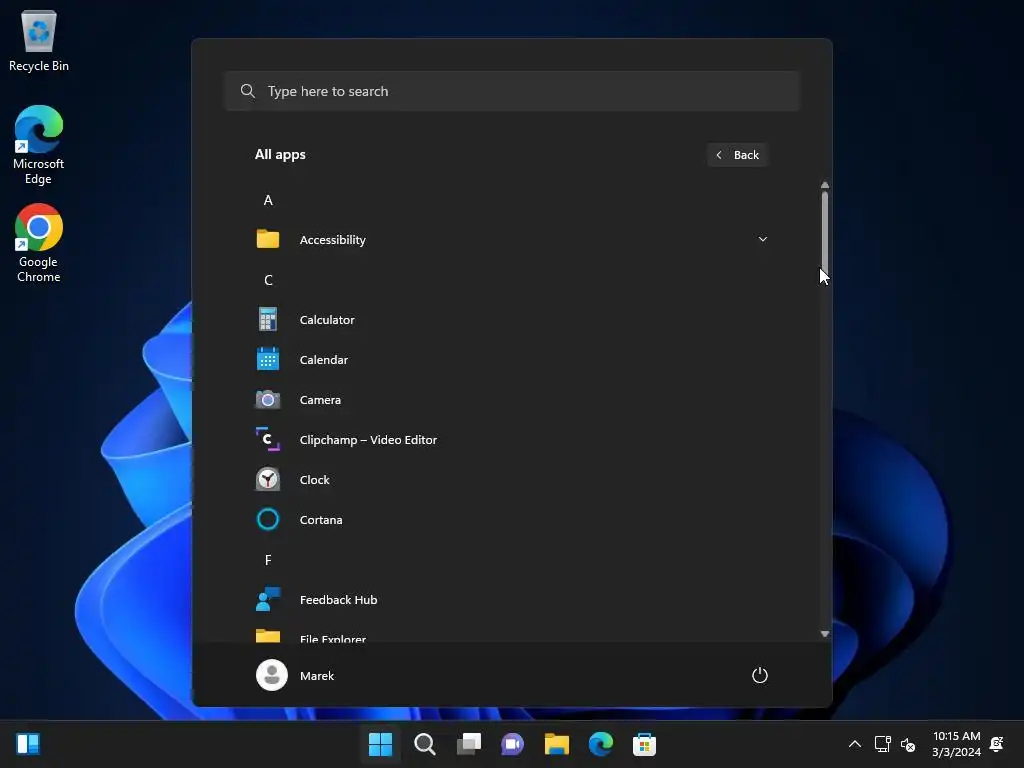Screen dimensions: 1024x768
Task: Click the scrollbar up arrow
Action: click(825, 185)
